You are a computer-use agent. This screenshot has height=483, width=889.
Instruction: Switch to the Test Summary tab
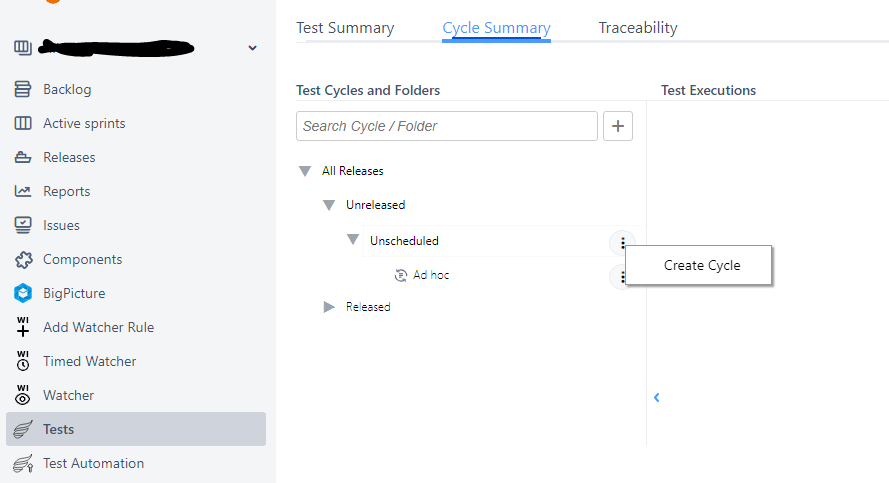point(345,28)
